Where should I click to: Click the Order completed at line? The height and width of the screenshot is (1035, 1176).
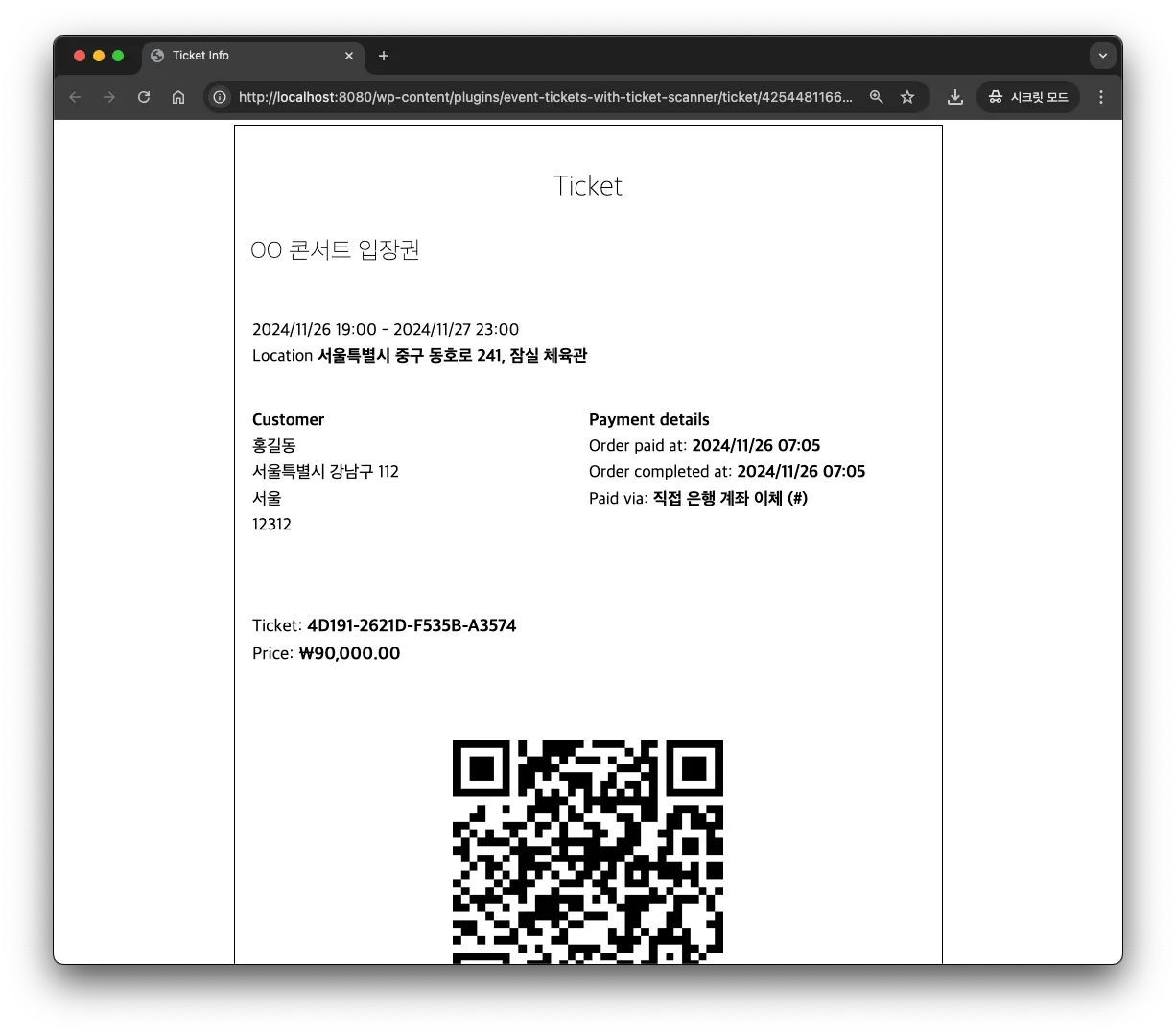pos(727,471)
